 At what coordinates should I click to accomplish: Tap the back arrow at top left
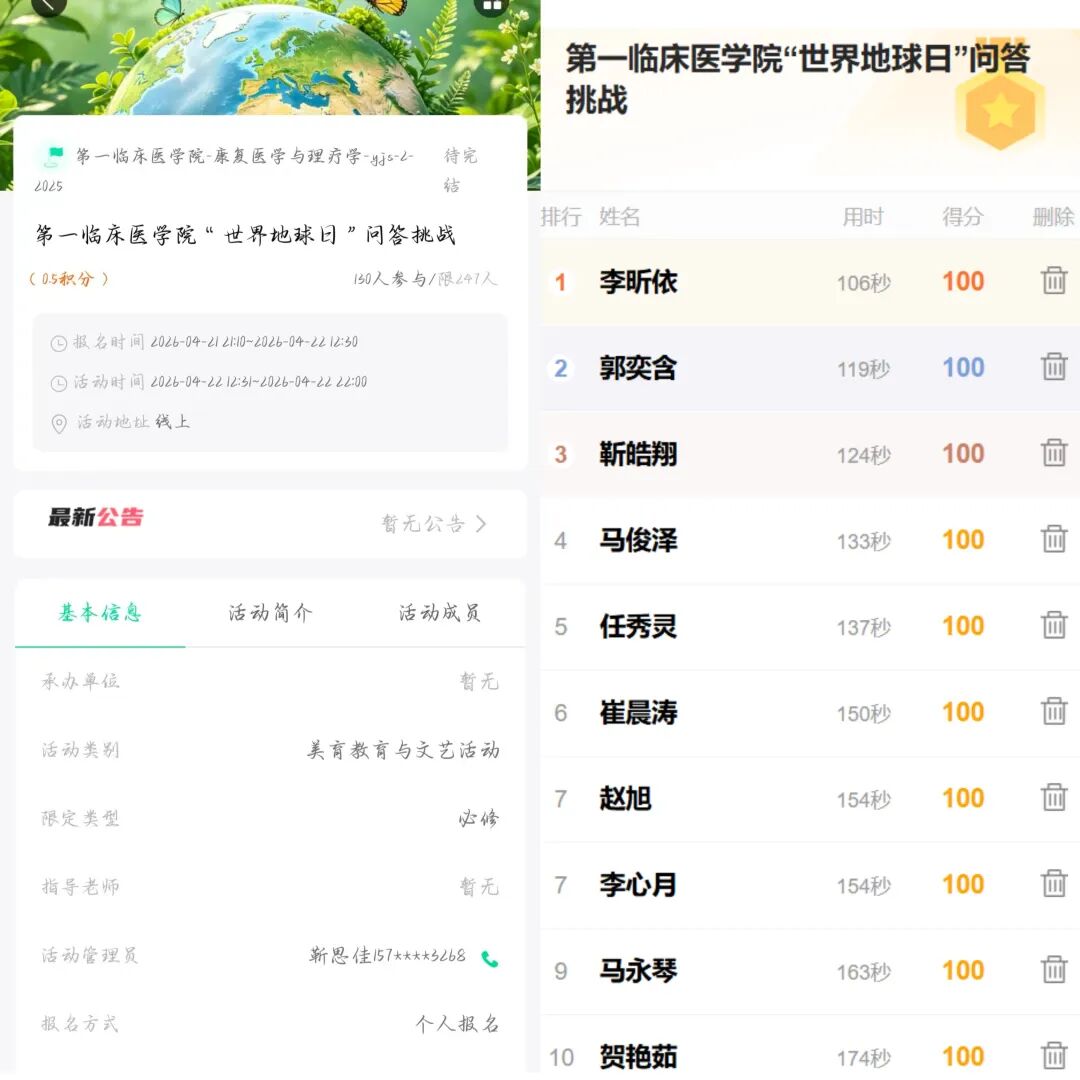click(x=48, y=6)
